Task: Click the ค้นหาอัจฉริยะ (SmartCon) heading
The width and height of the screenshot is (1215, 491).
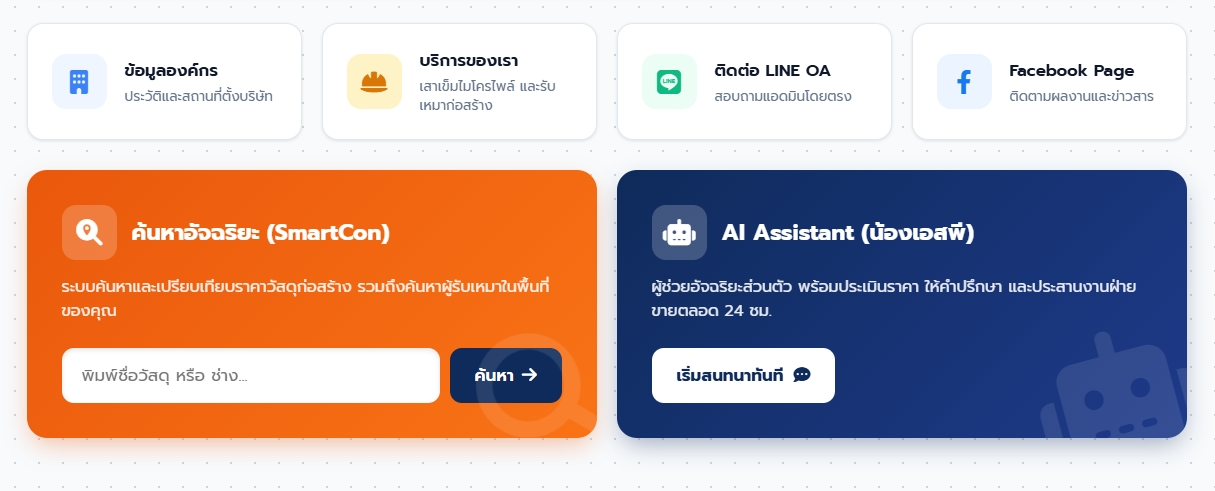Action: [x=261, y=233]
